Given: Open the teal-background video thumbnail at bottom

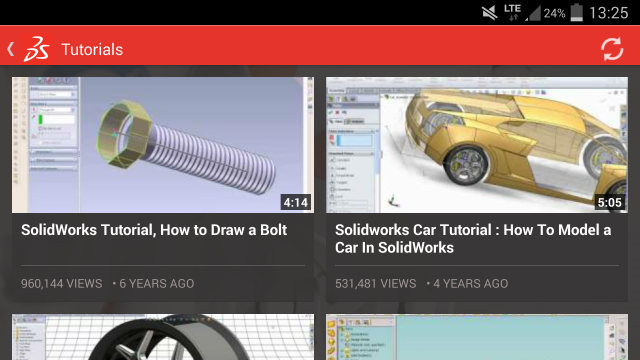Looking at the screenshot, I should coord(477,337).
